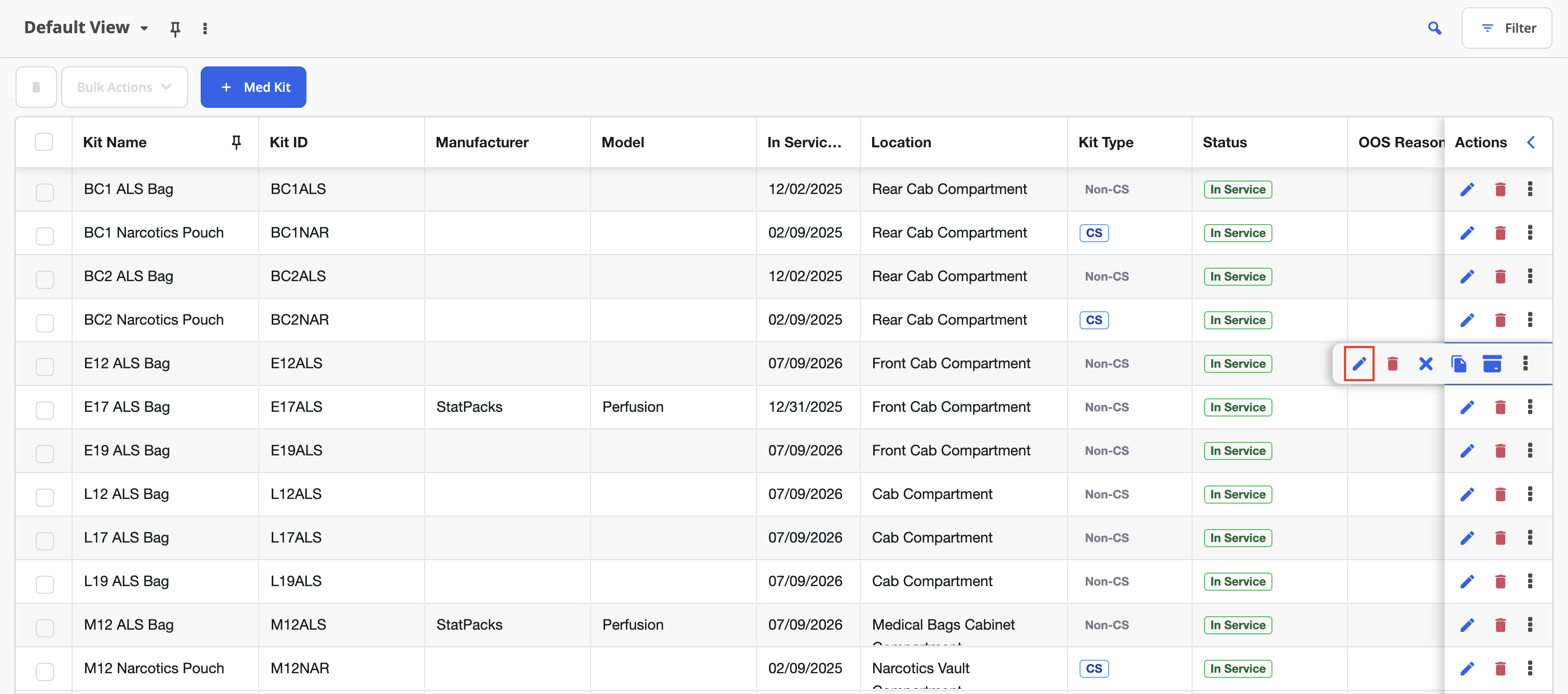
Task: Pin the Default View
Action: pyautogui.click(x=175, y=29)
